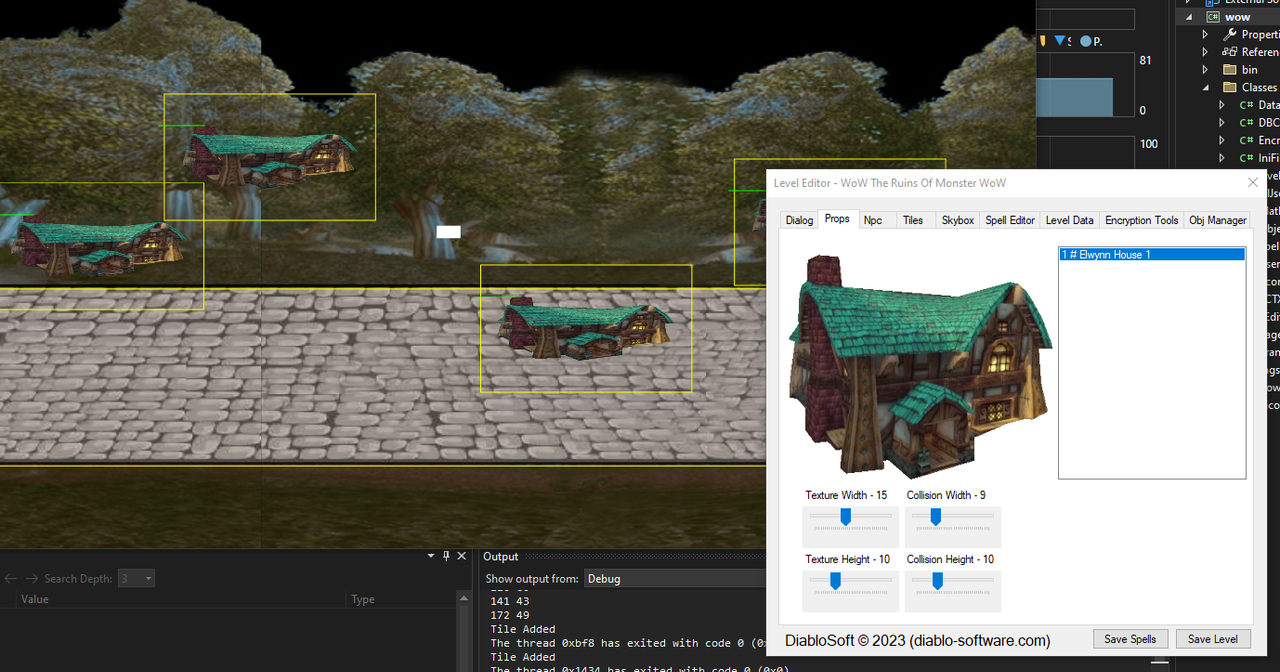Click the Classes folder icon

pos(1230,87)
